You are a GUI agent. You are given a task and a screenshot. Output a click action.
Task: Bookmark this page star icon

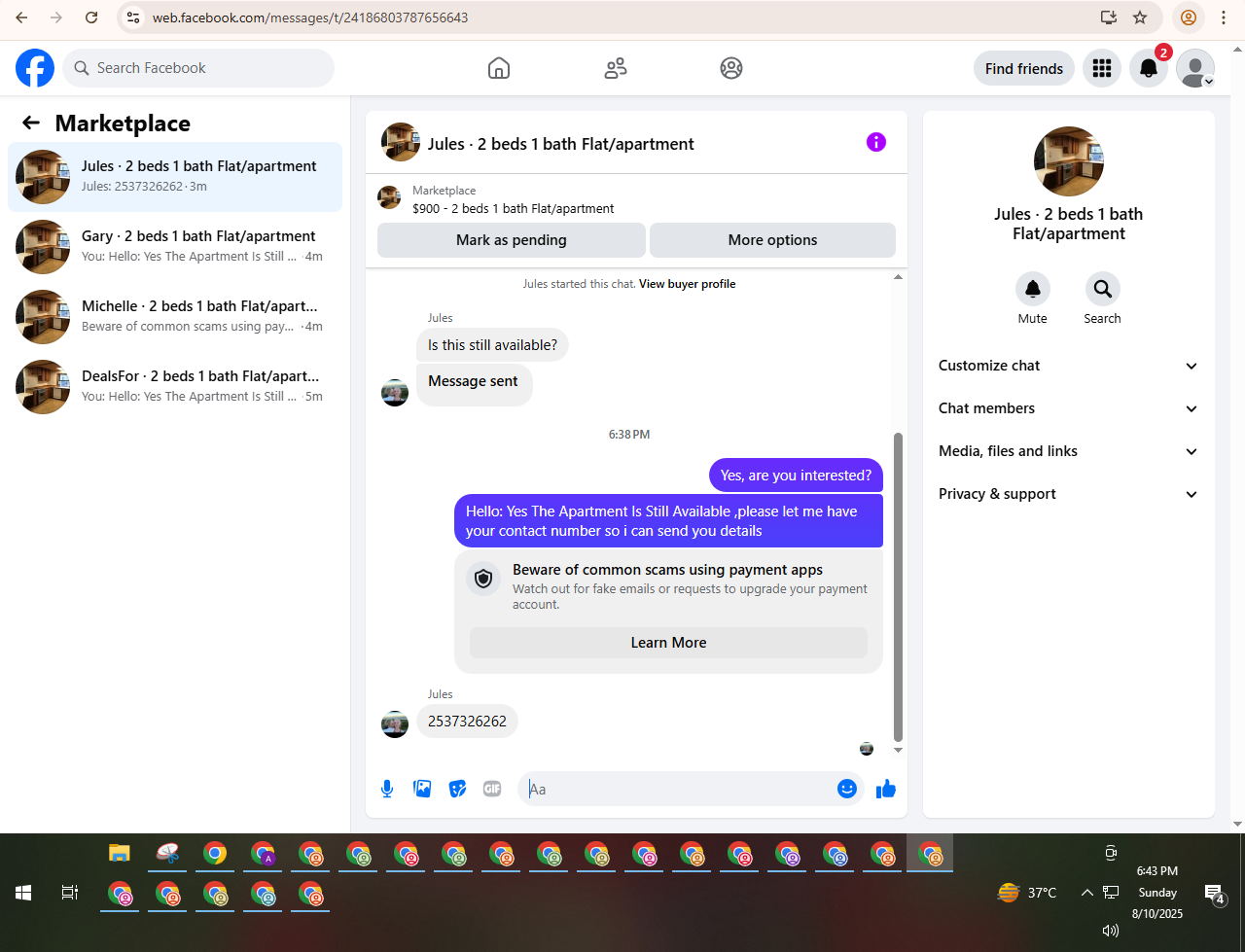1140,18
